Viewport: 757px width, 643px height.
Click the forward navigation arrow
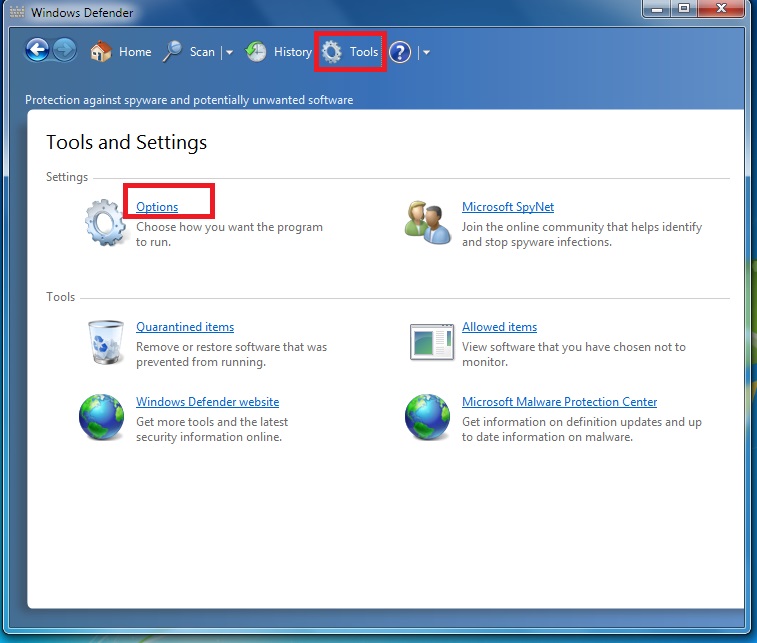[x=64, y=50]
